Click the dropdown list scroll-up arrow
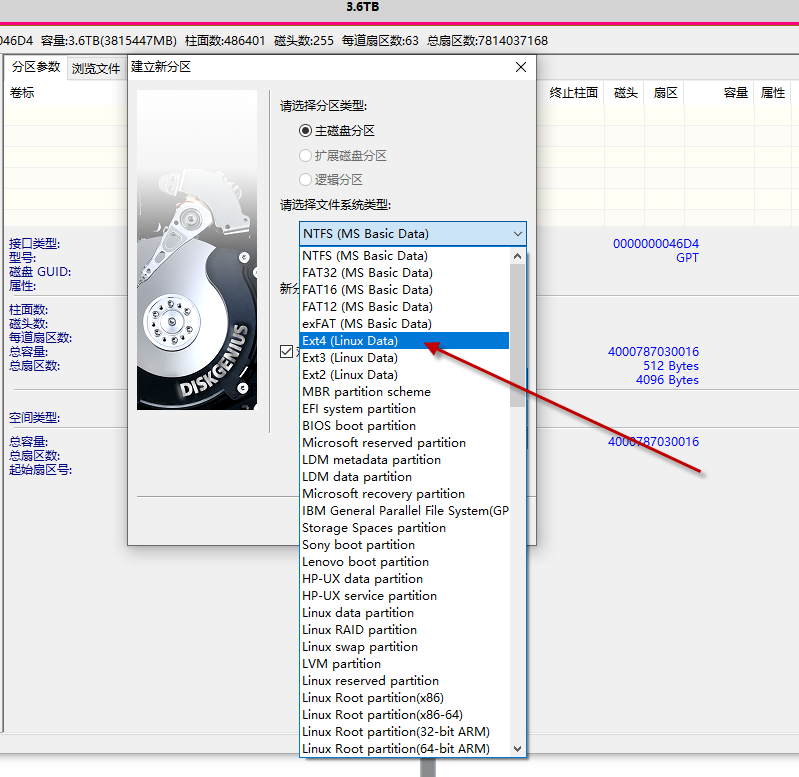This screenshot has height=777, width=799. [x=517, y=256]
